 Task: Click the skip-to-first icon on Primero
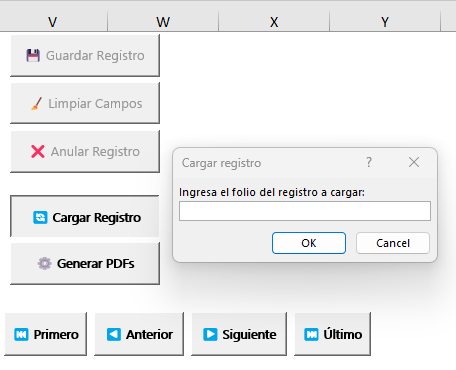21,334
